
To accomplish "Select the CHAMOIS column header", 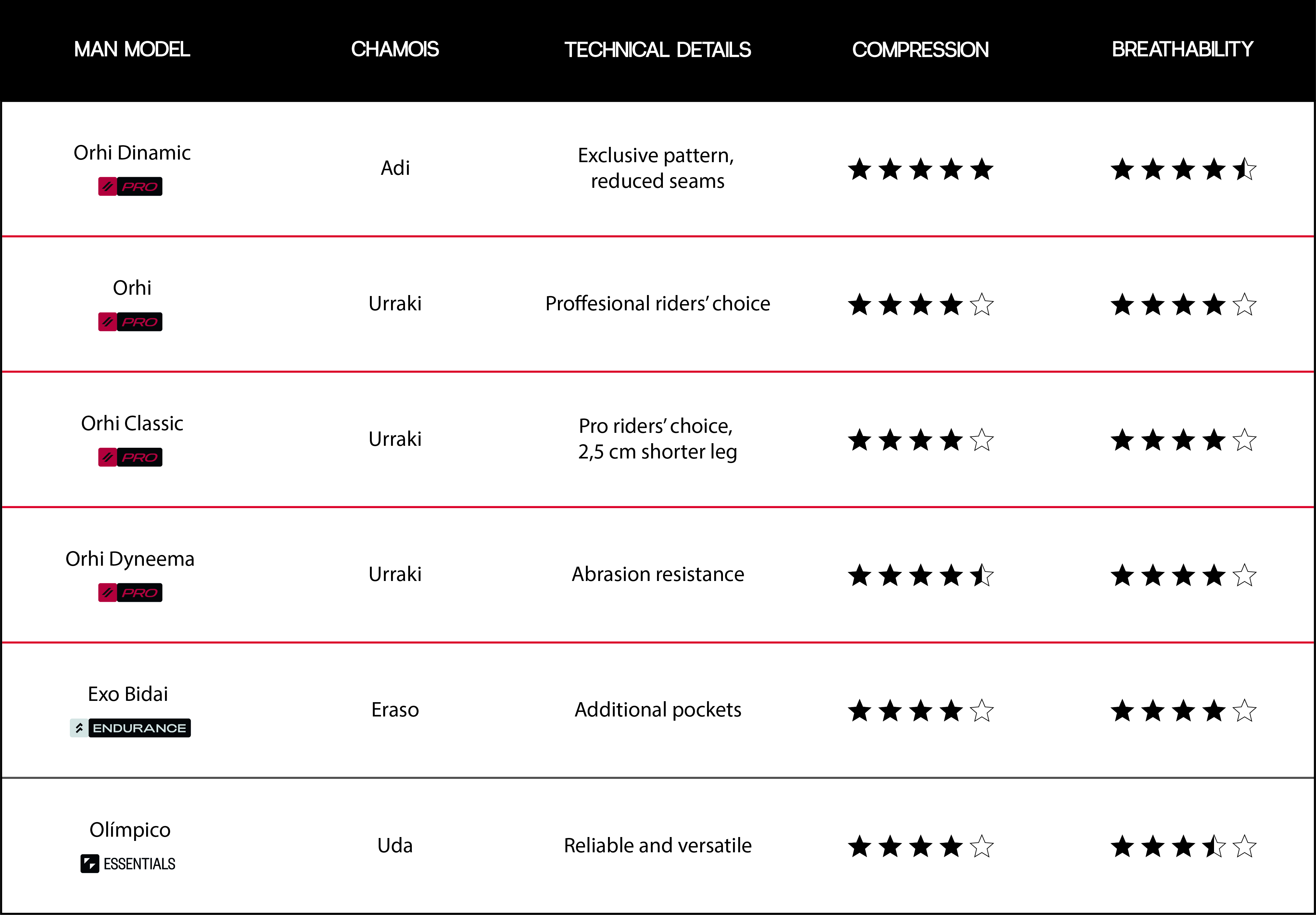I will 395,49.
